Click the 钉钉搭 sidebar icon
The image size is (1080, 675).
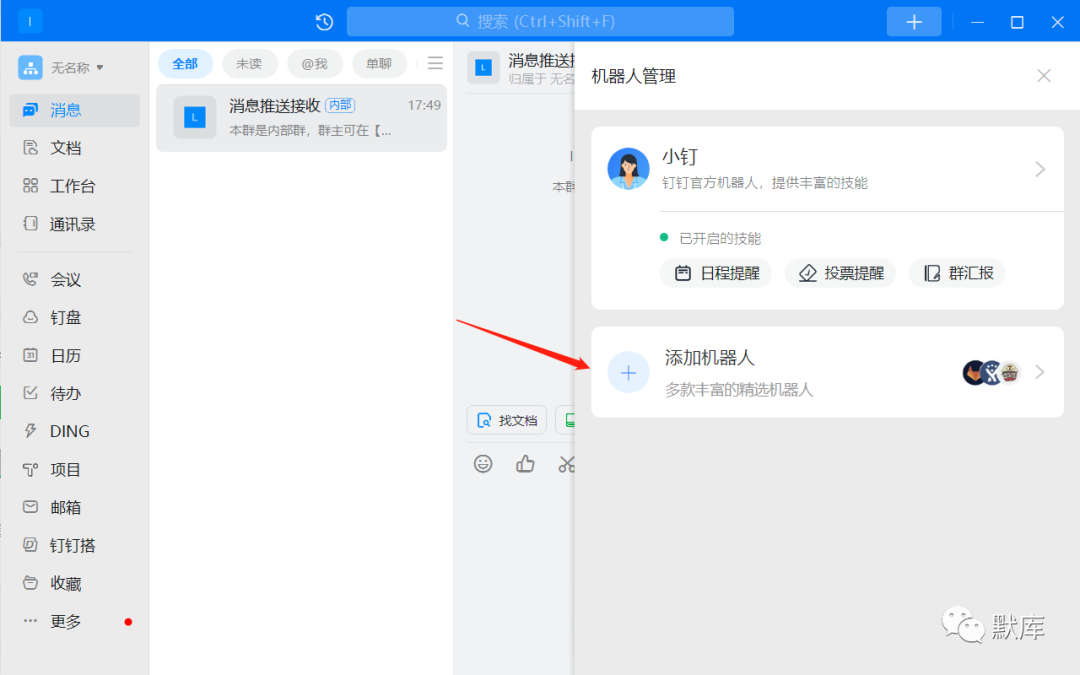30,545
